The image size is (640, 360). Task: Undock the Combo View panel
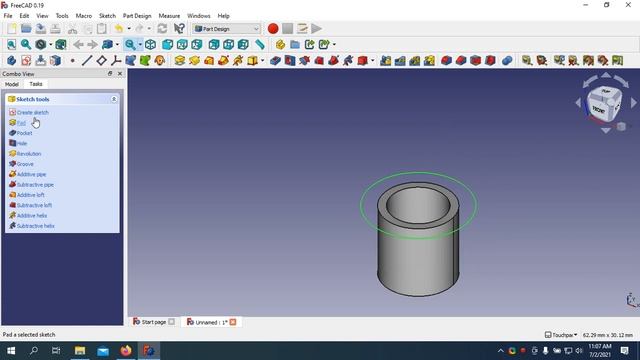(110, 73)
